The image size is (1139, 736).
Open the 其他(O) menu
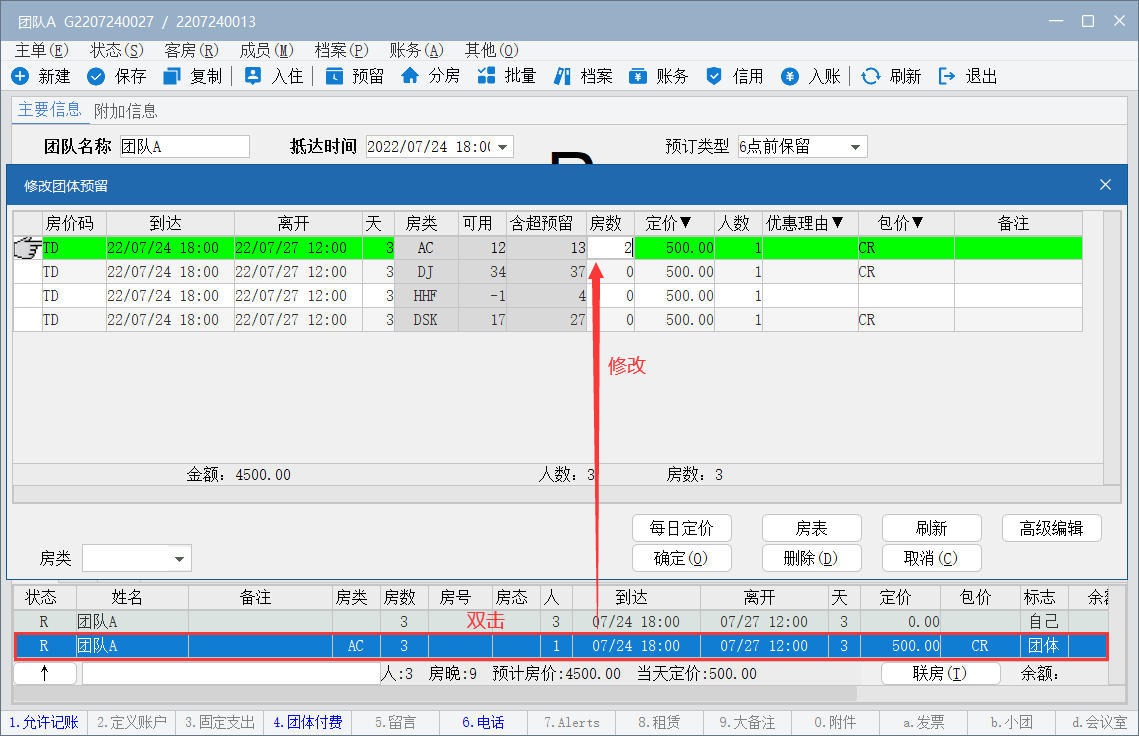click(492, 50)
